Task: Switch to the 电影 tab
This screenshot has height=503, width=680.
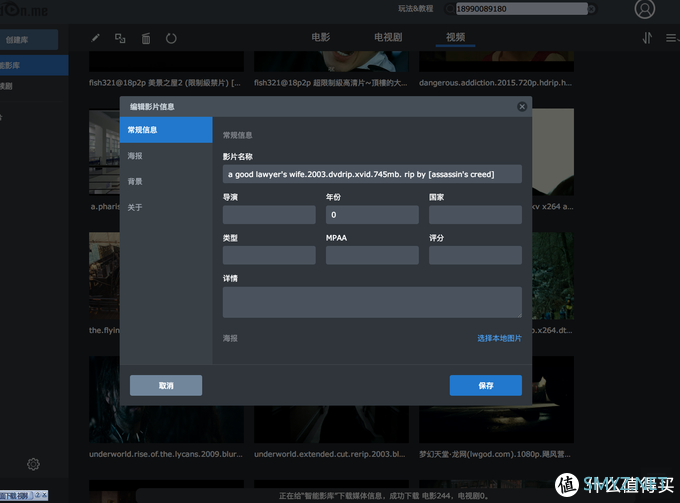Action: [320, 37]
